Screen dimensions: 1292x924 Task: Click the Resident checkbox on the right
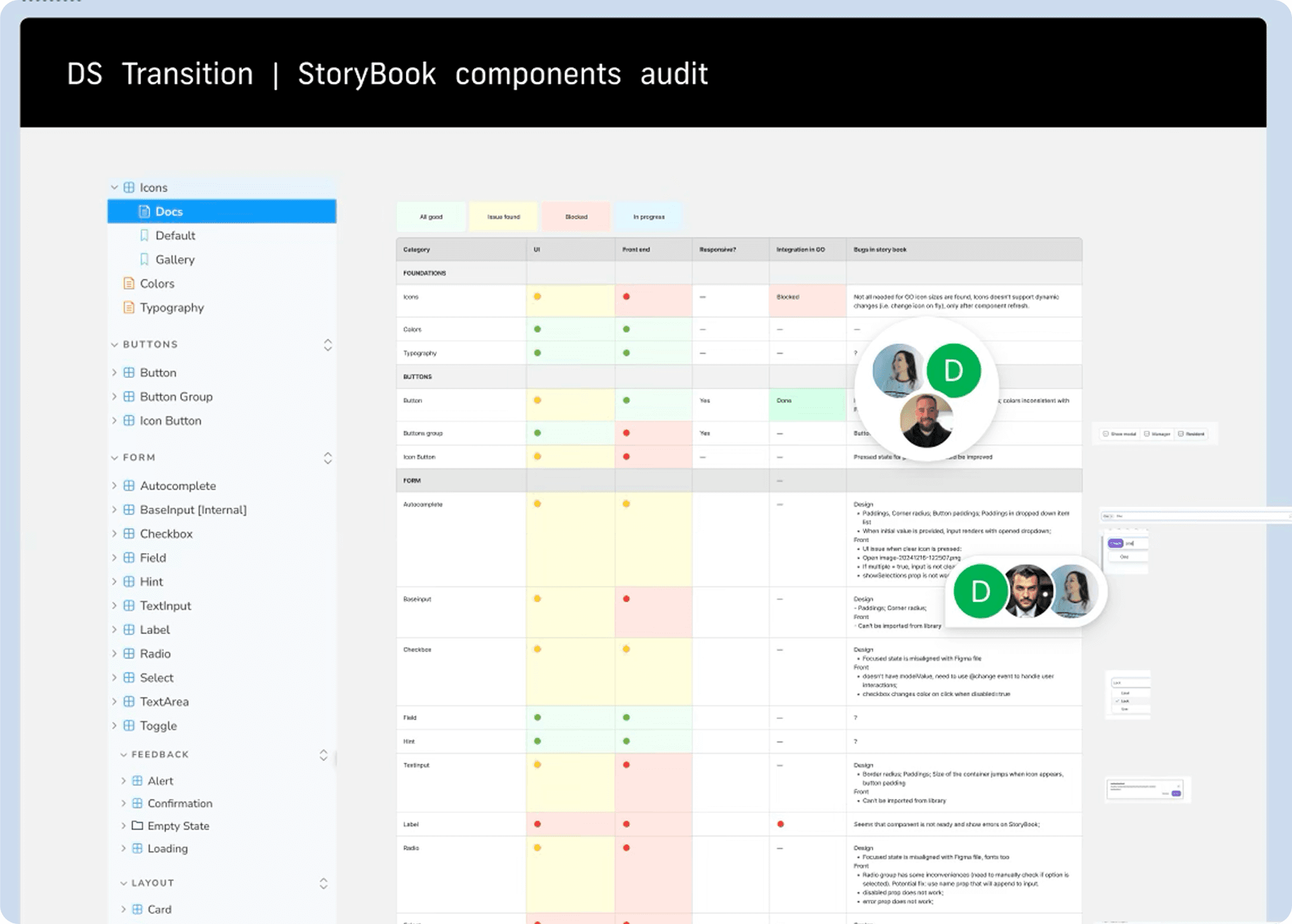(1192, 434)
